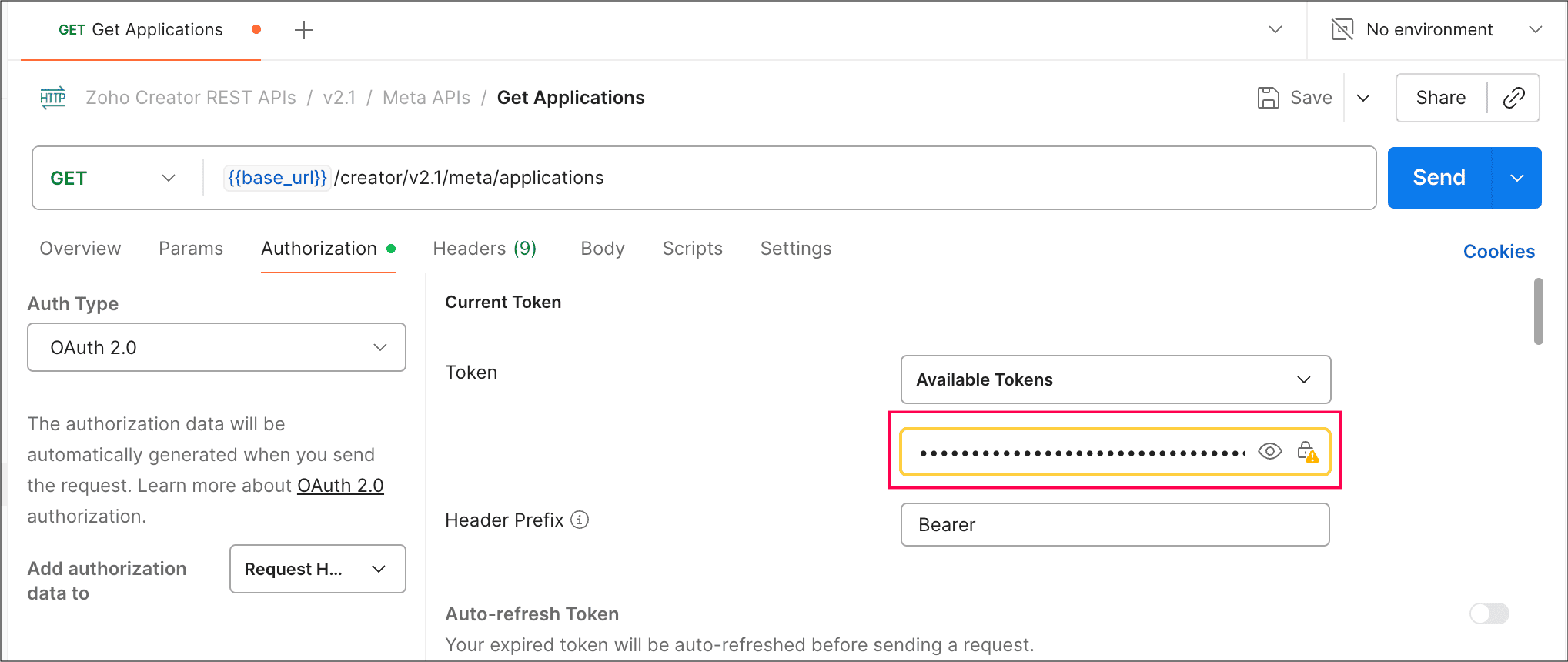Click the Bearer Header Prefix input field
This screenshot has height=662, width=1568.
[1114, 525]
